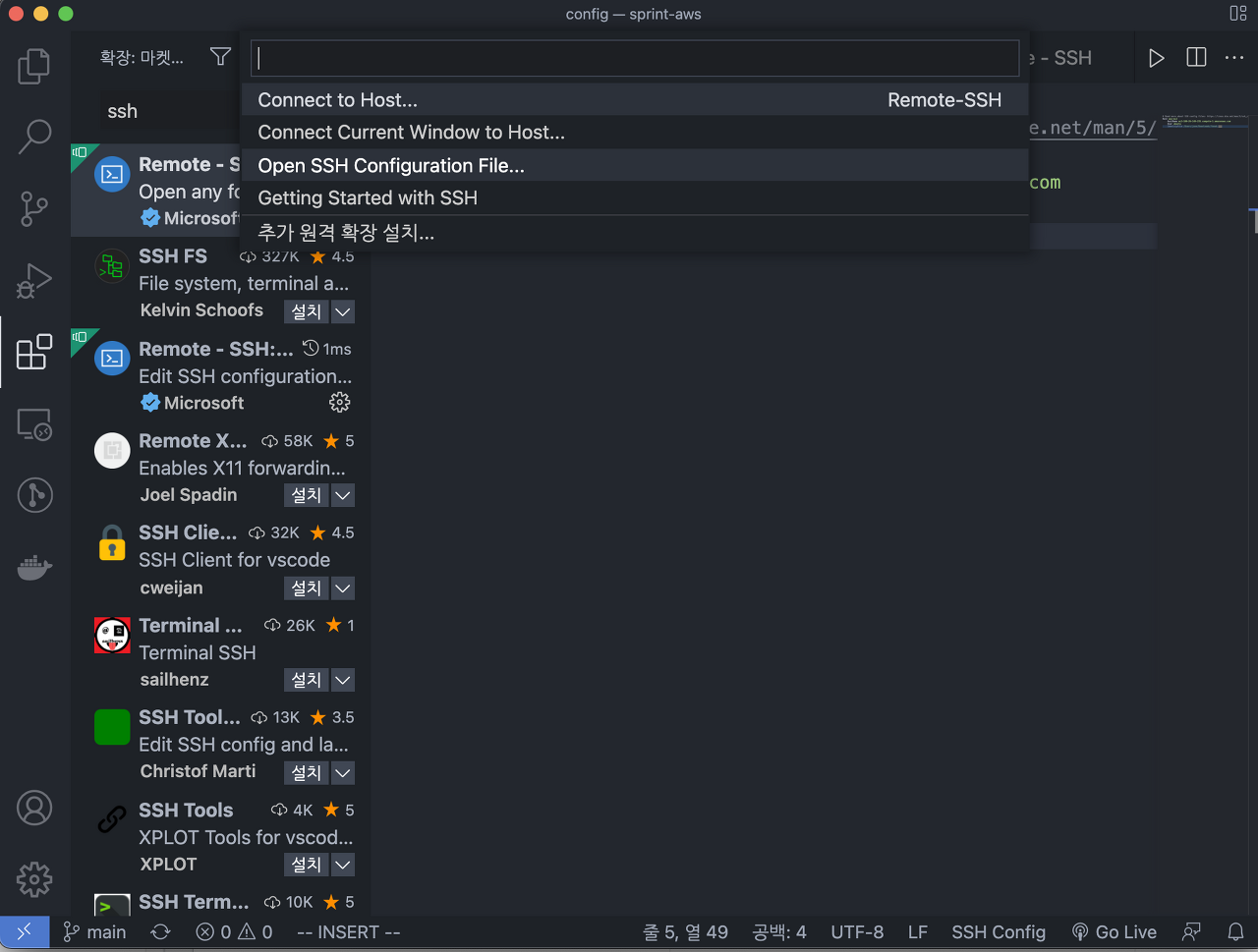This screenshot has width=1258, height=952.
Task: Click the SSH Client padlock icon
Action: pyautogui.click(x=112, y=542)
